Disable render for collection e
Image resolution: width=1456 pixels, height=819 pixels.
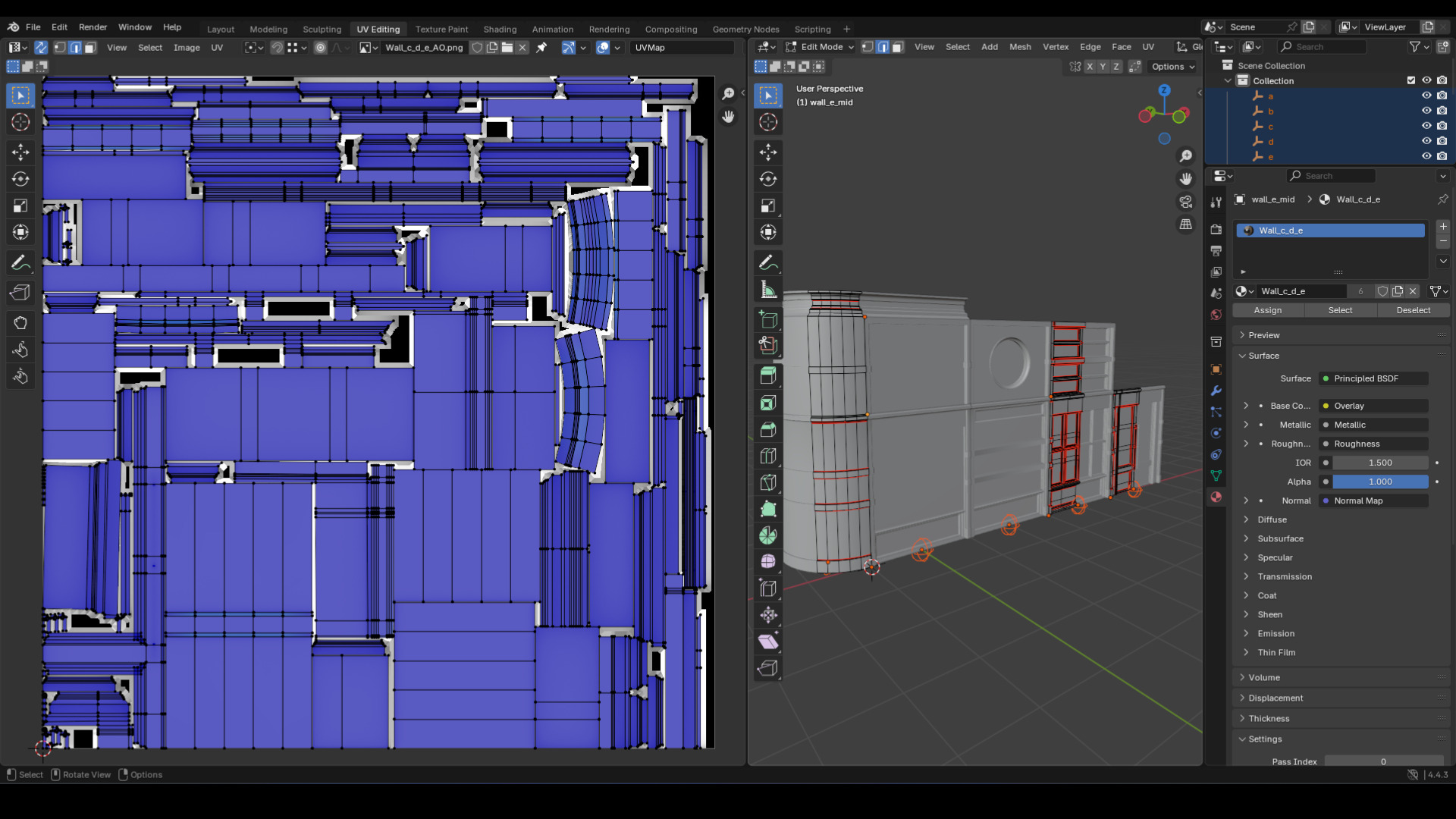pos(1442,156)
